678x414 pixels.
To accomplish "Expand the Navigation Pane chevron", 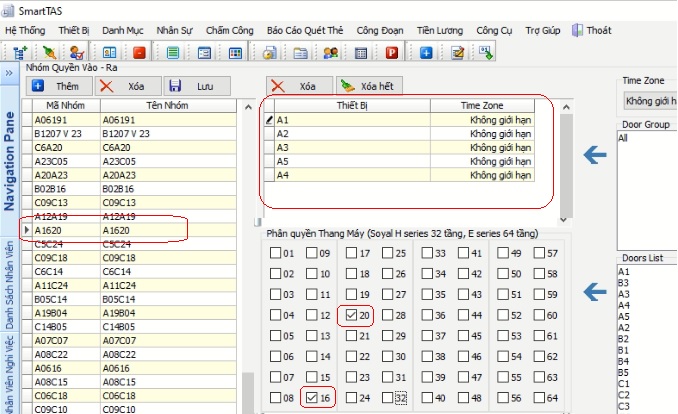I will tap(8, 73).
